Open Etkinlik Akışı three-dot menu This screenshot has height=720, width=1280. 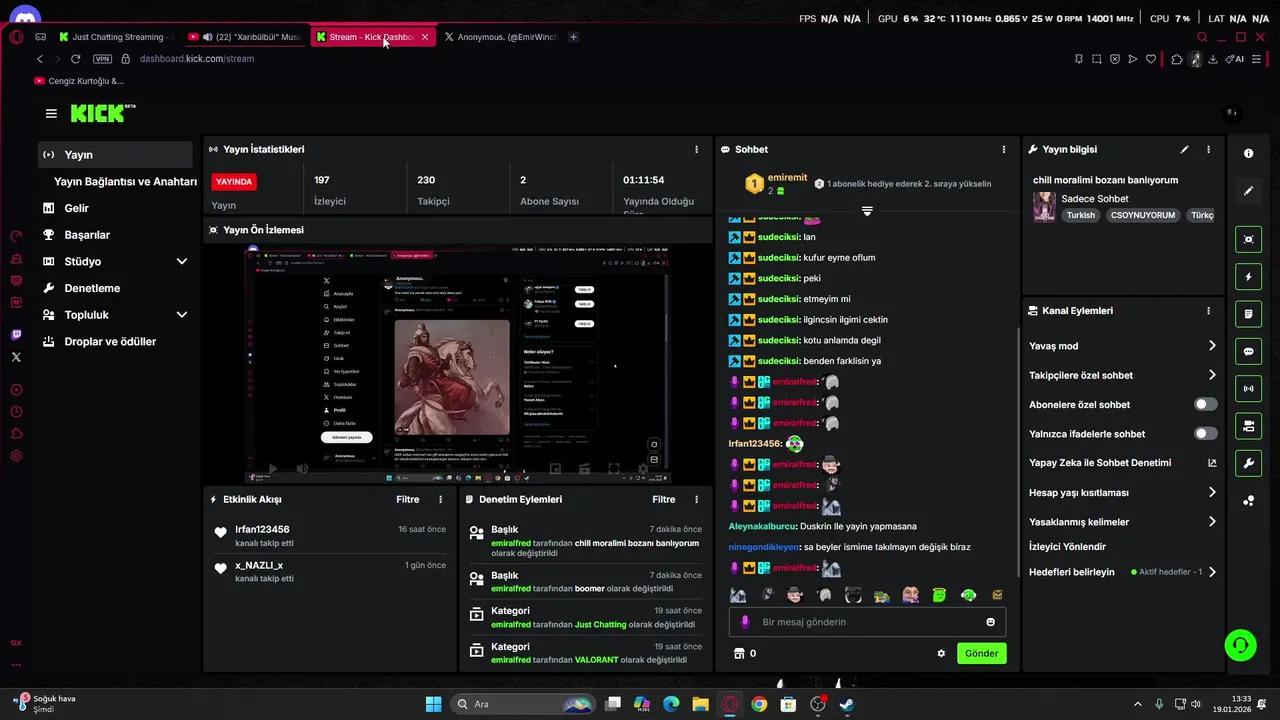pos(441,499)
